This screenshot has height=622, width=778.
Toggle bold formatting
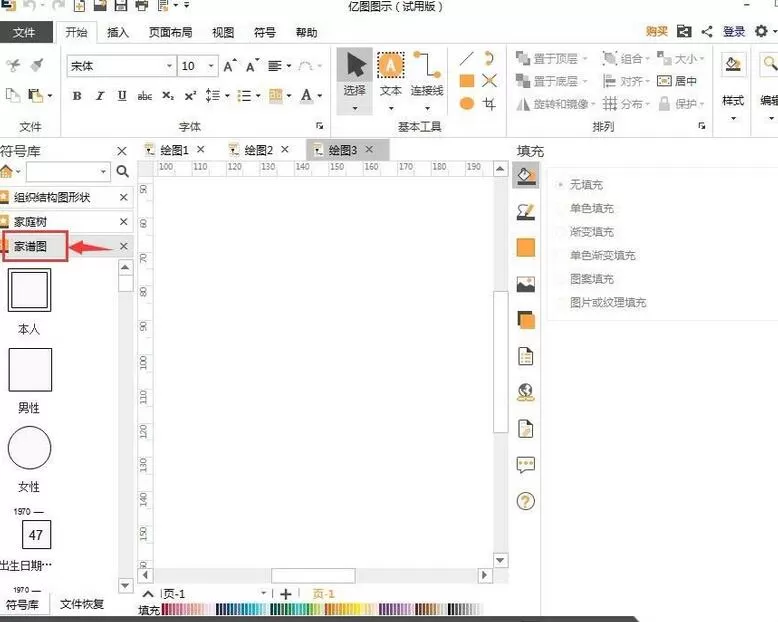77,96
